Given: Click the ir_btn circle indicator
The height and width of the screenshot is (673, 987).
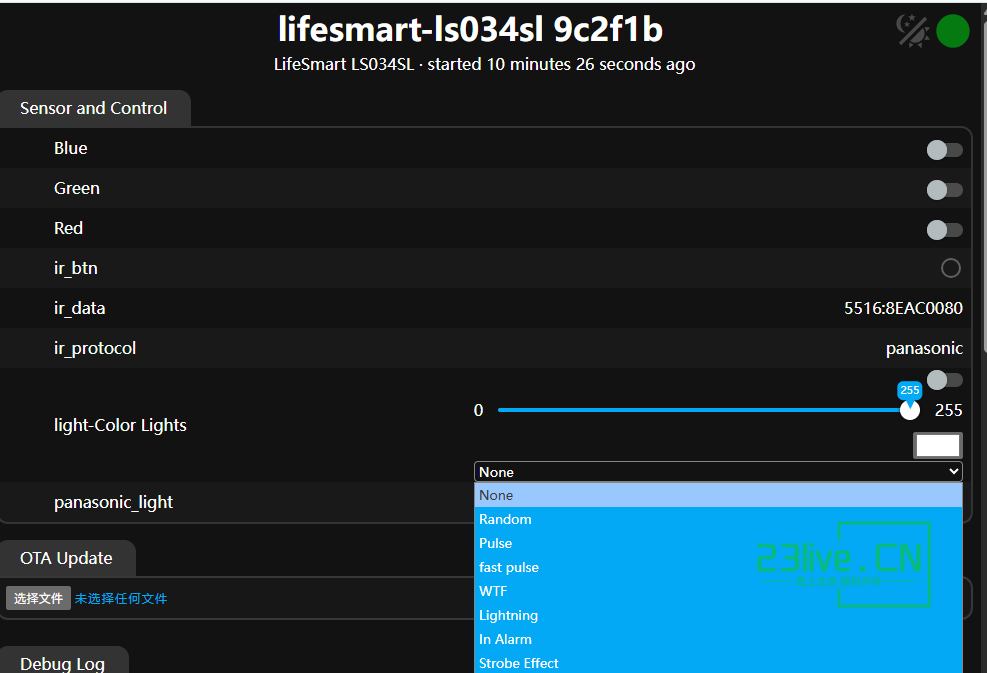Looking at the screenshot, I should coord(950,268).
